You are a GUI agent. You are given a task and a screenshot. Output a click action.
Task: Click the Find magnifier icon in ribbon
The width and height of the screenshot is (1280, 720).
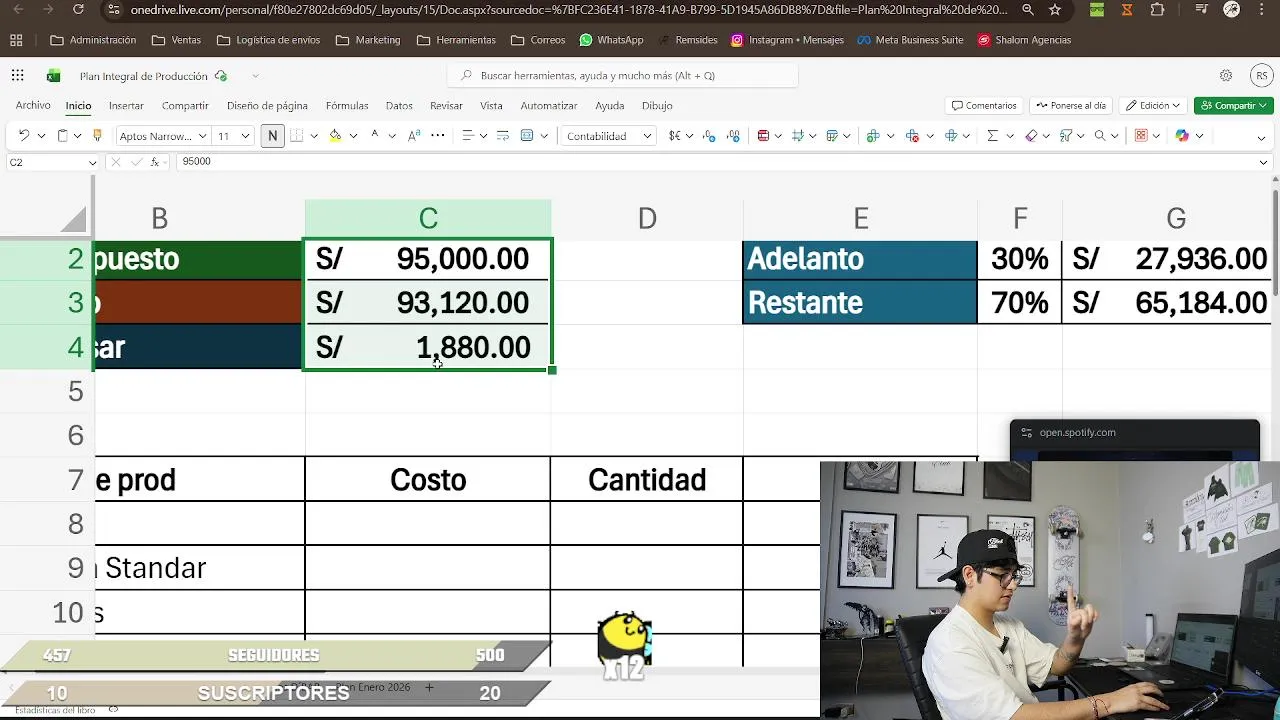pos(1100,136)
